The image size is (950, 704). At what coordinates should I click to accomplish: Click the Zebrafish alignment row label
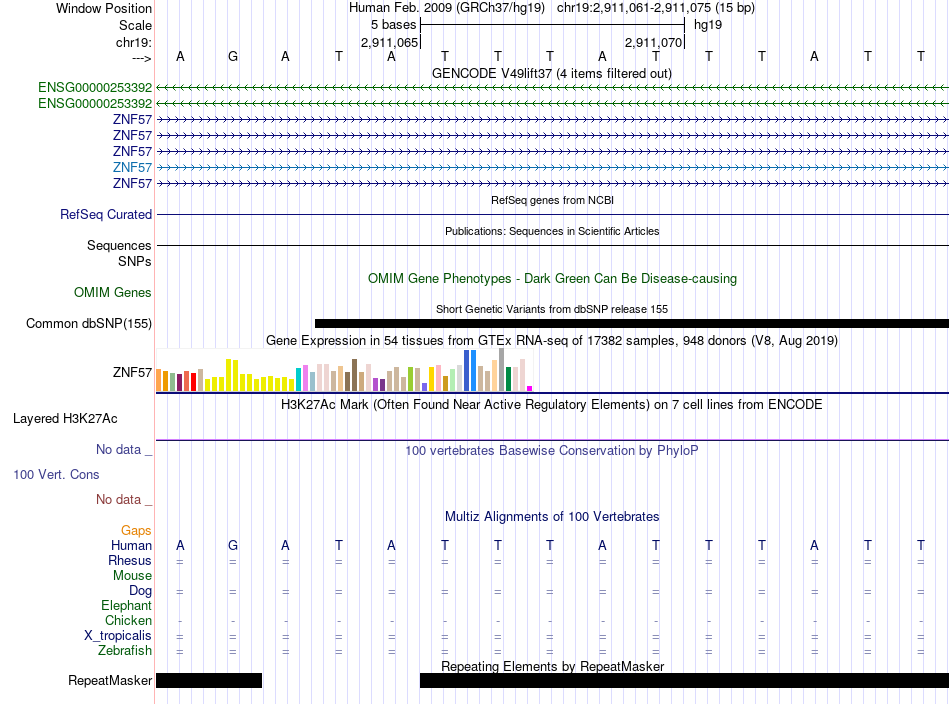pyautogui.click(x=125, y=650)
